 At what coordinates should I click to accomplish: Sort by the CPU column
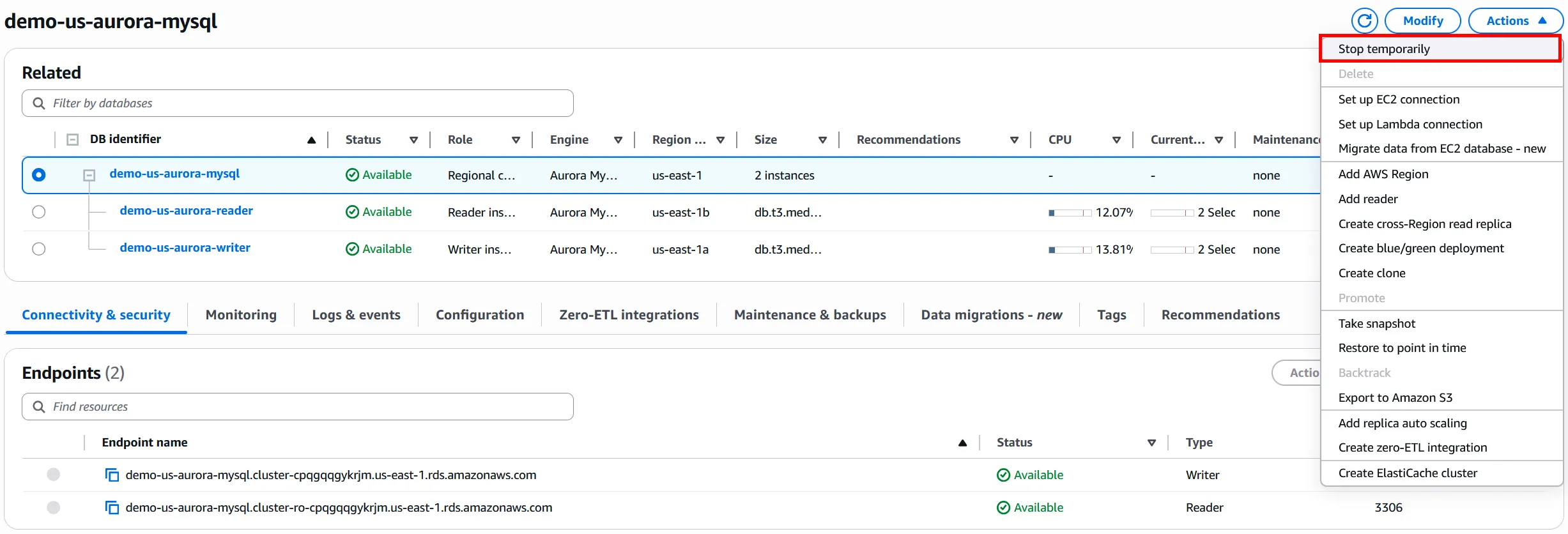[1116, 140]
